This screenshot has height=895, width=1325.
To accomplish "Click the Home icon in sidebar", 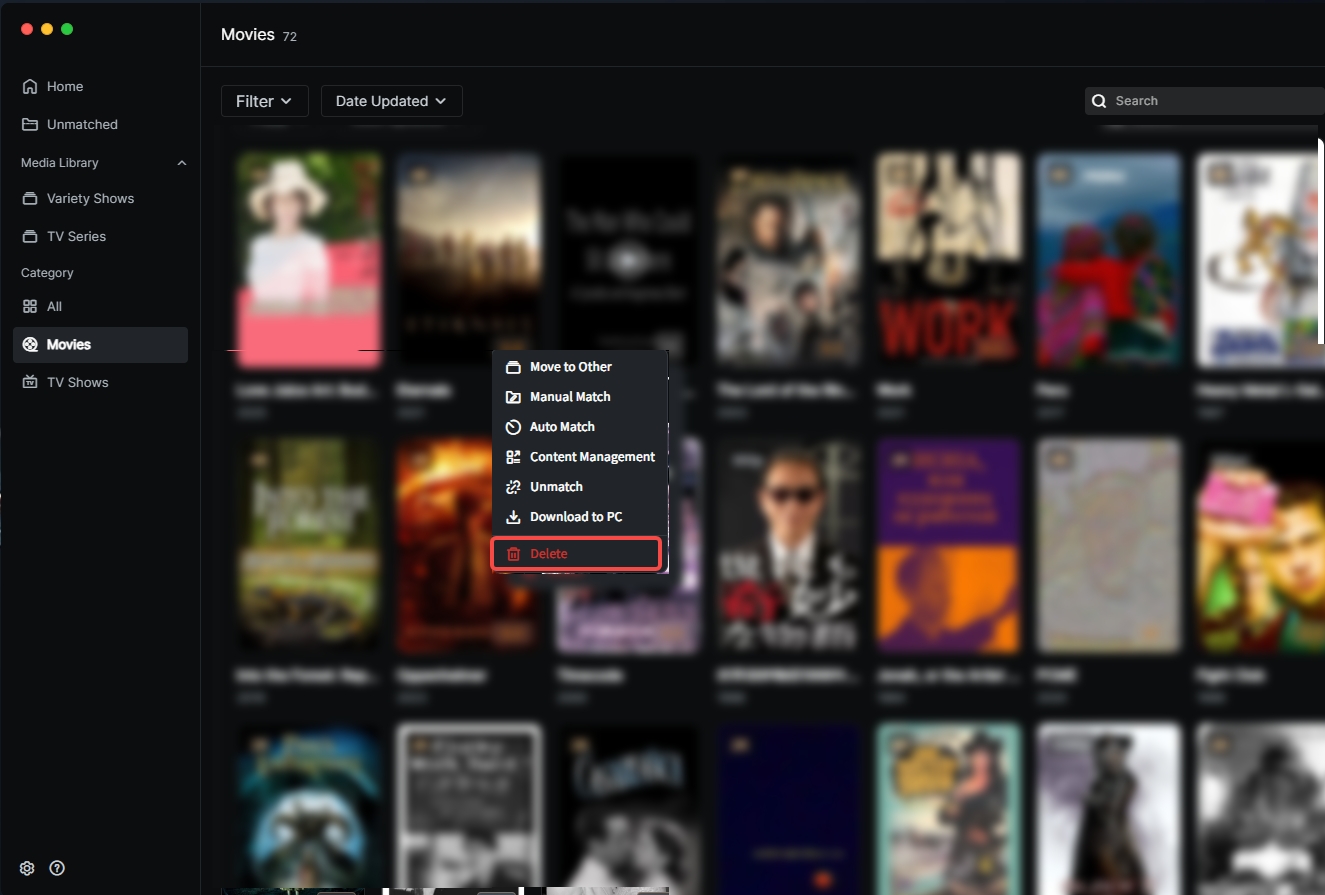I will tap(30, 87).
